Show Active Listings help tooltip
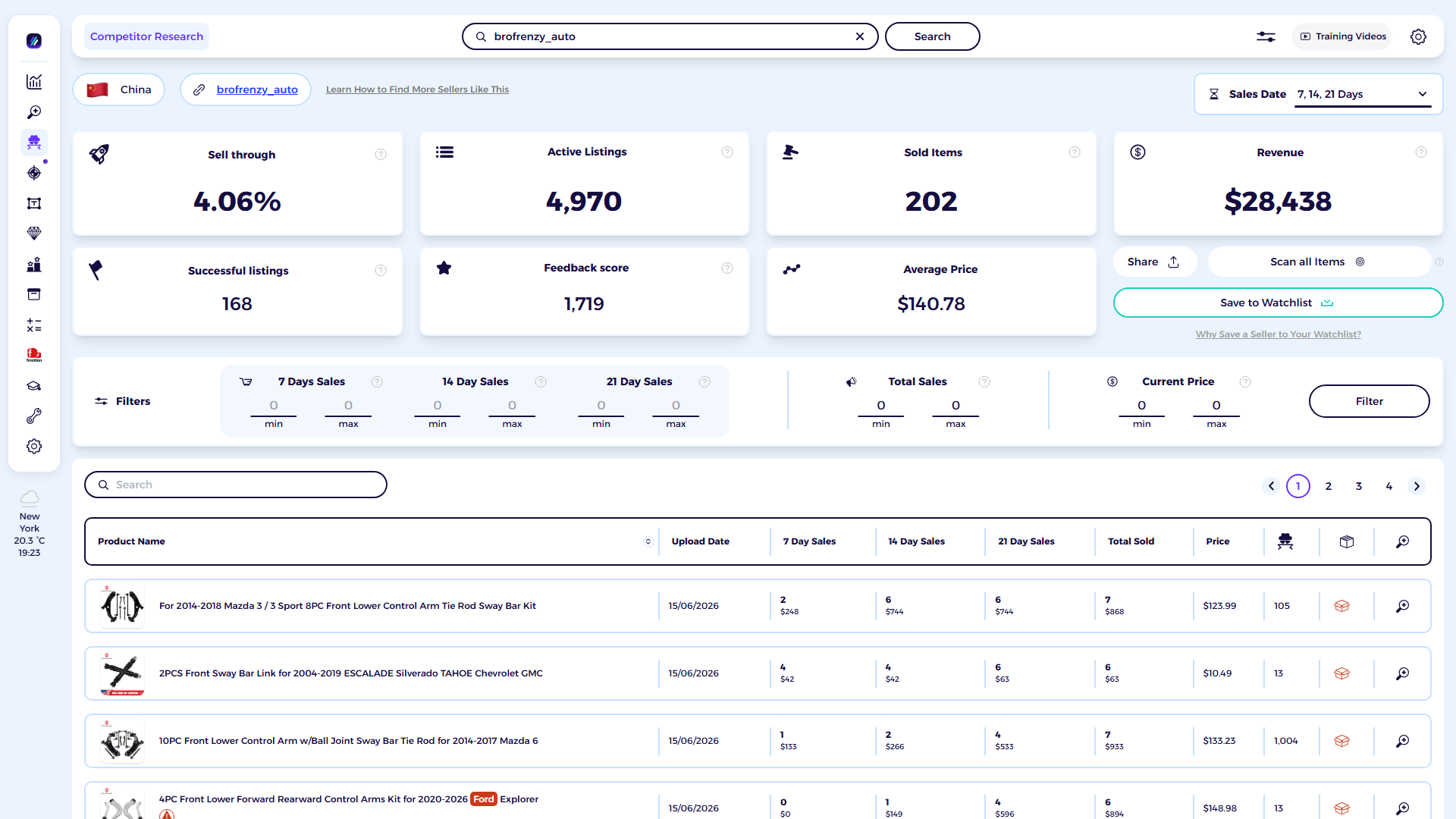This screenshot has height=819, width=1456. pos(727,152)
